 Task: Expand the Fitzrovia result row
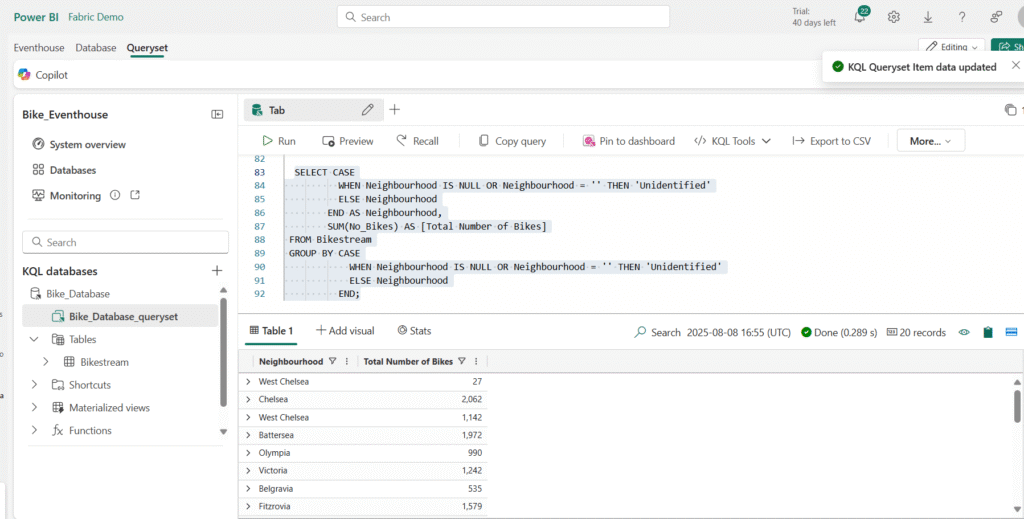(x=248, y=506)
